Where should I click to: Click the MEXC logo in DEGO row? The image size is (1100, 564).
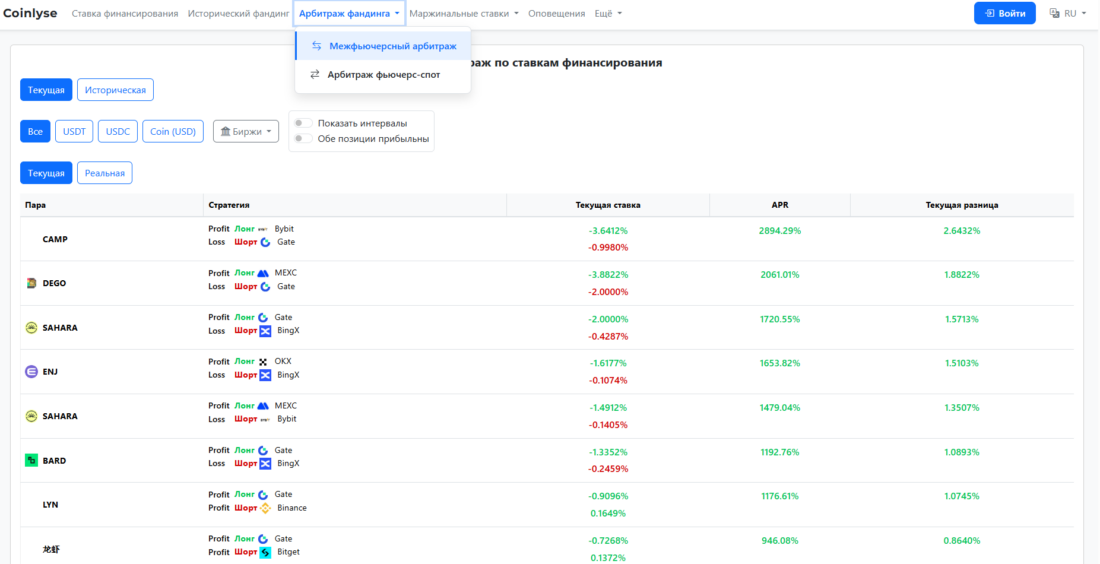coord(264,273)
